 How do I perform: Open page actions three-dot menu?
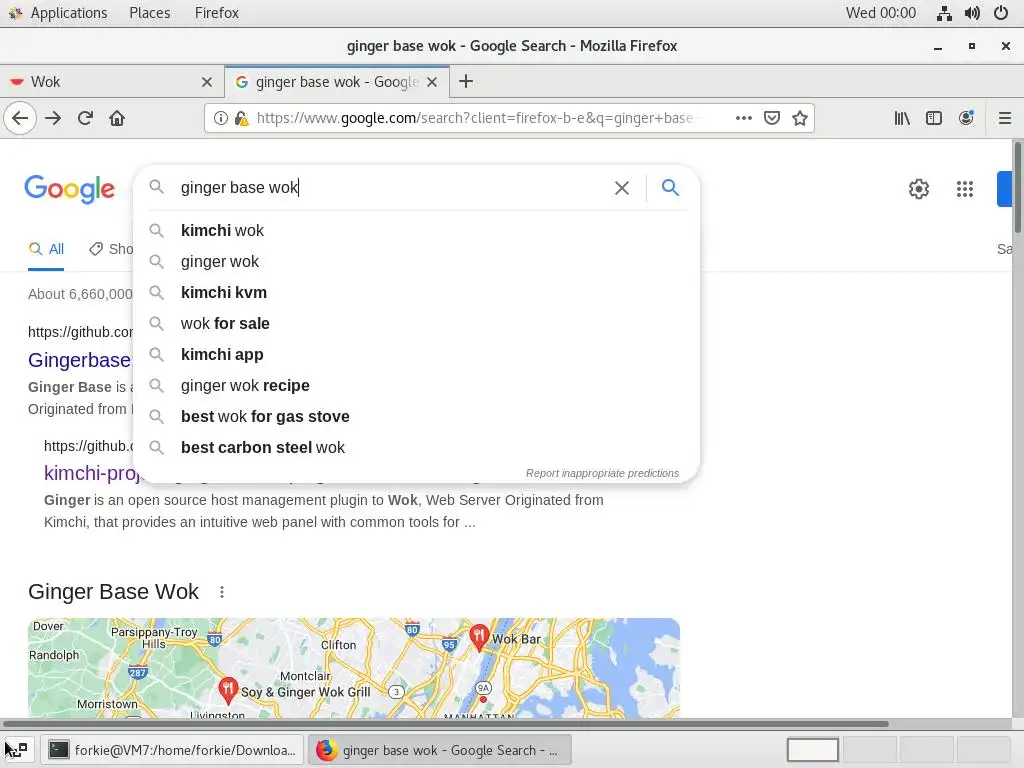(x=743, y=118)
